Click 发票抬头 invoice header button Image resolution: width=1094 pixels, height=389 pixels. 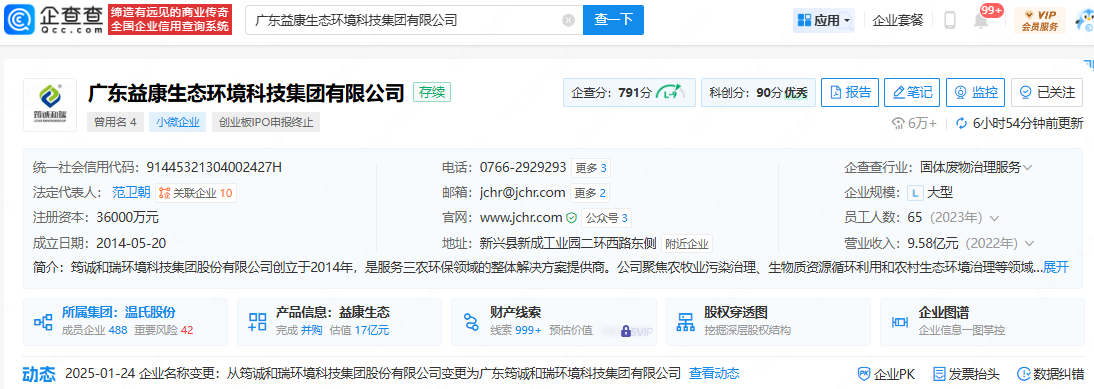[966, 373]
